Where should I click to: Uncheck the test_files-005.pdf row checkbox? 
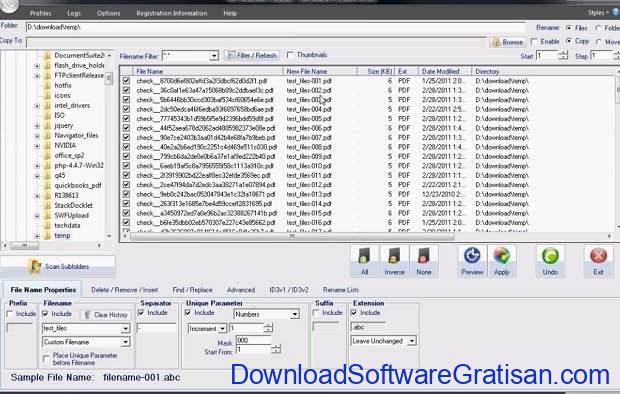(x=126, y=119)
